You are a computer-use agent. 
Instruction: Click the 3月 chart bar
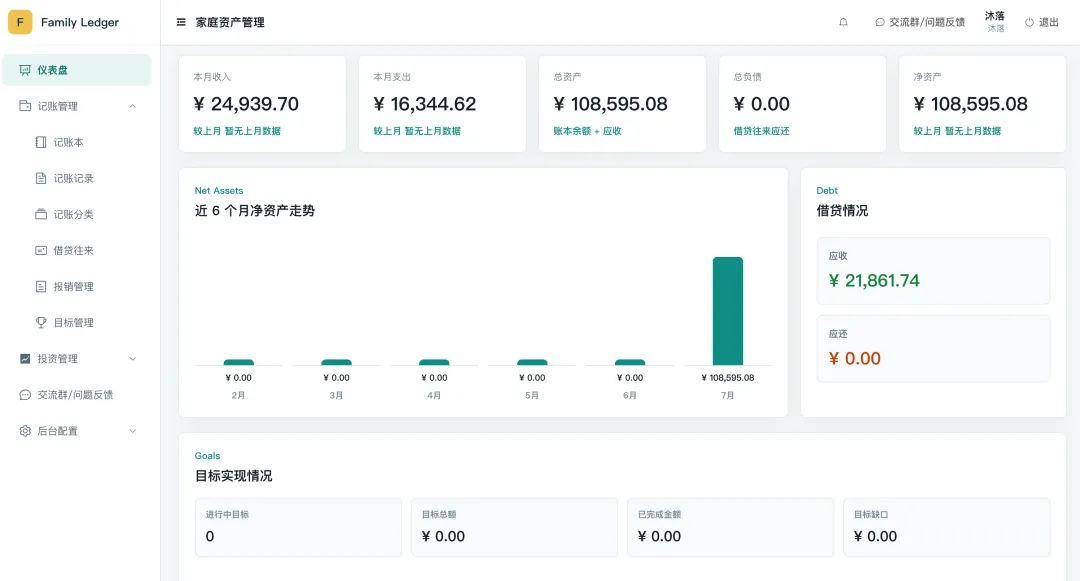[x=337, y=362]
